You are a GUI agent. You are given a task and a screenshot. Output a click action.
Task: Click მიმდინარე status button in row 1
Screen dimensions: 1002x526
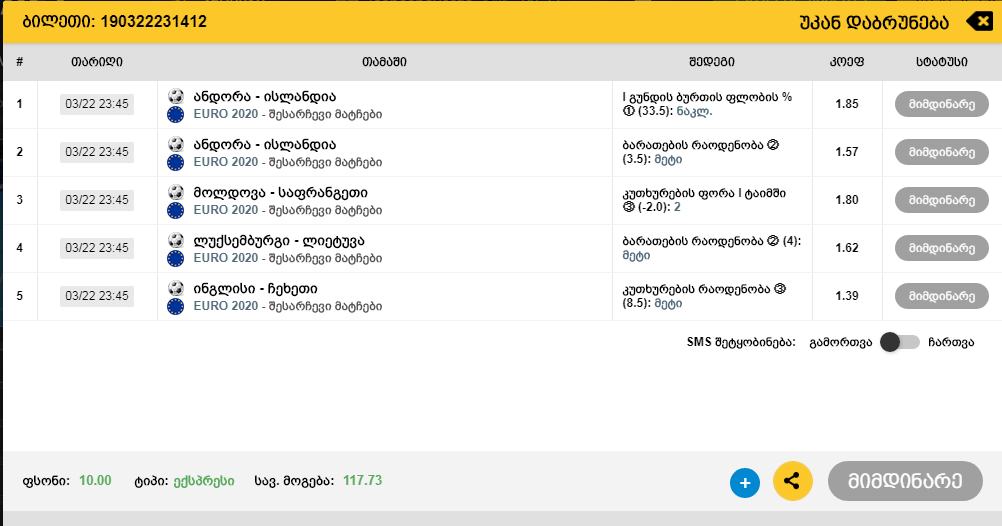(x=941, y=104)
